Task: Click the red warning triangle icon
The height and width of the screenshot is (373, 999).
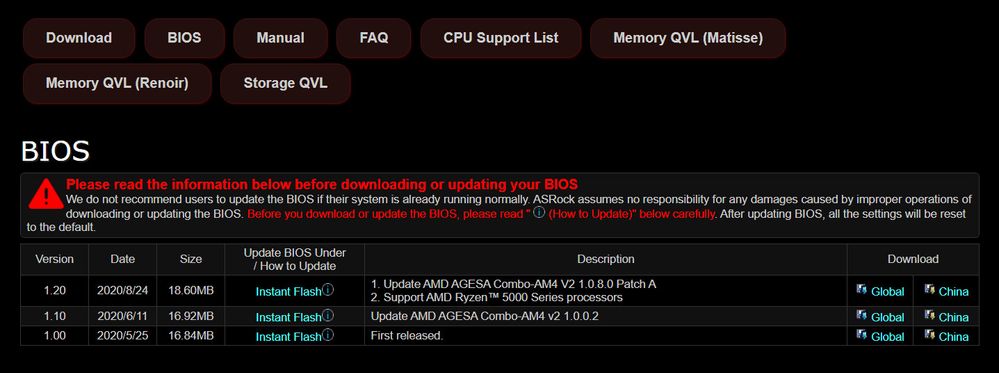Action: pos(45,194)
